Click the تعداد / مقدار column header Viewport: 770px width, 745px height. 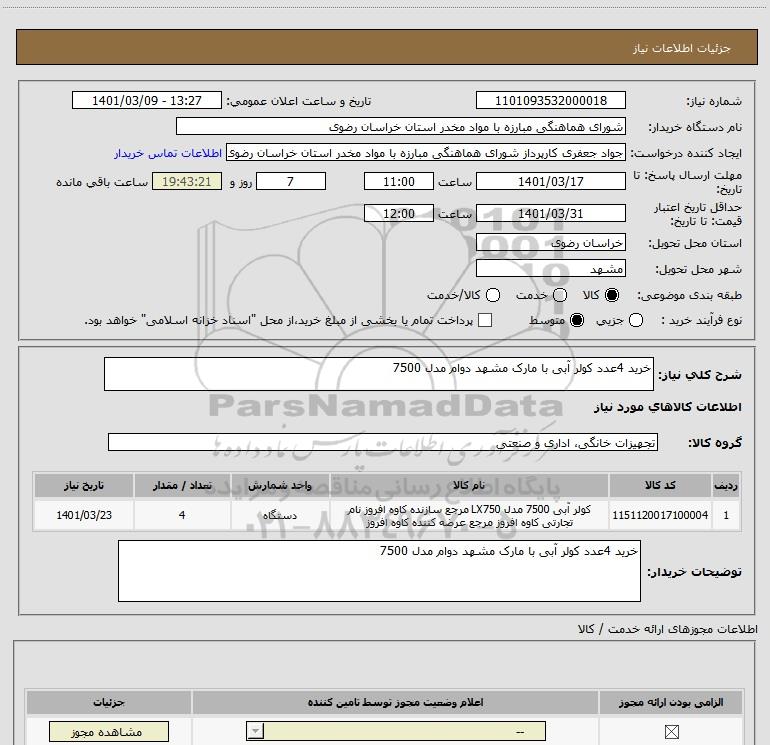pos(182,486)
